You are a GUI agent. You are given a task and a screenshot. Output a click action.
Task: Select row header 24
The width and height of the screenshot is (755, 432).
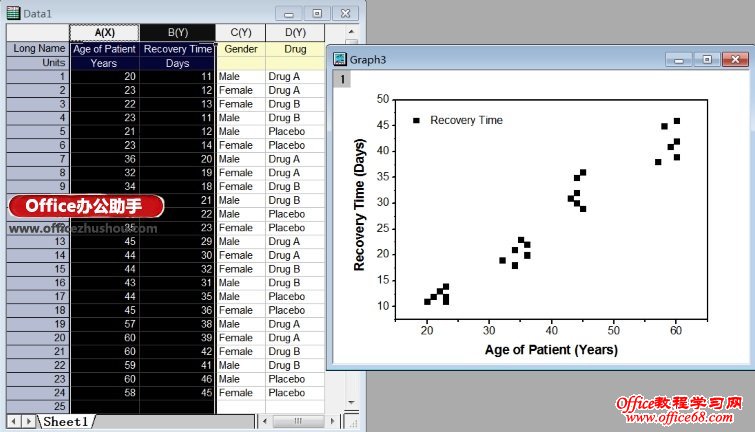pyautogui.click(x=38, y=393)
